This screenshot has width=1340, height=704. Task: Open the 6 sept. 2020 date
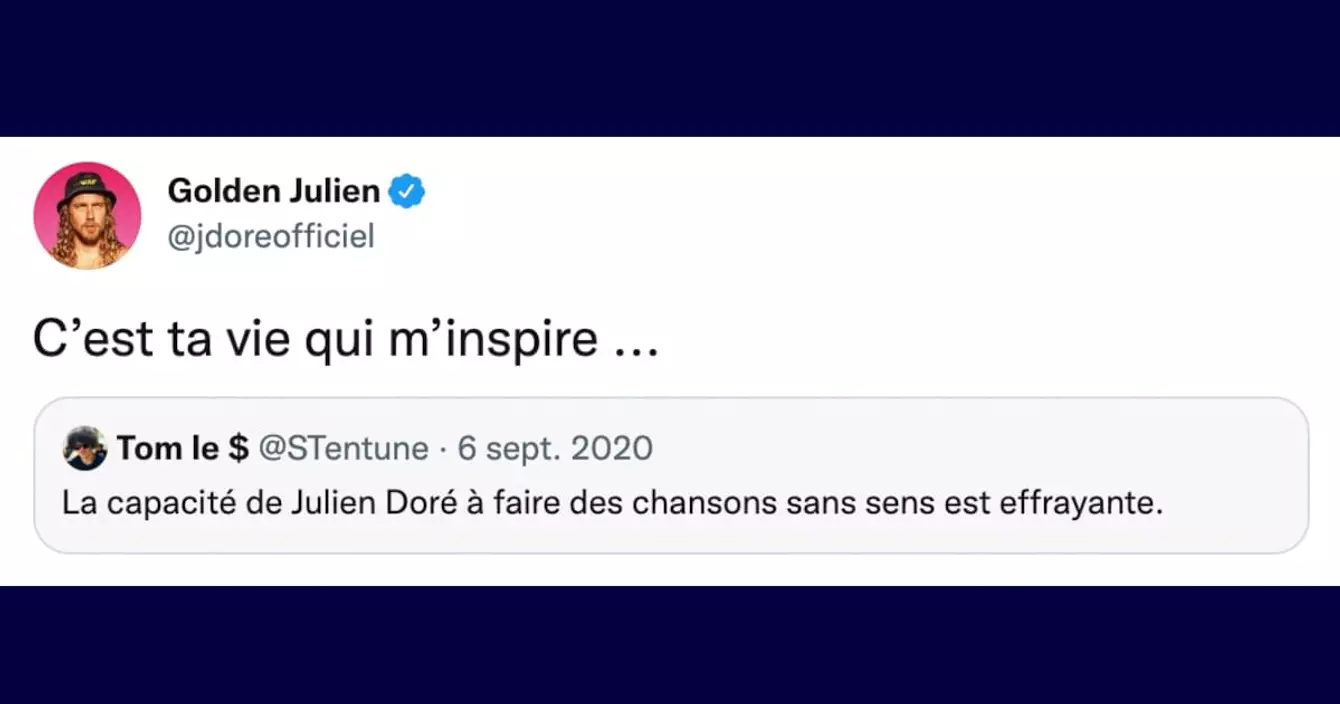point(555,449)
